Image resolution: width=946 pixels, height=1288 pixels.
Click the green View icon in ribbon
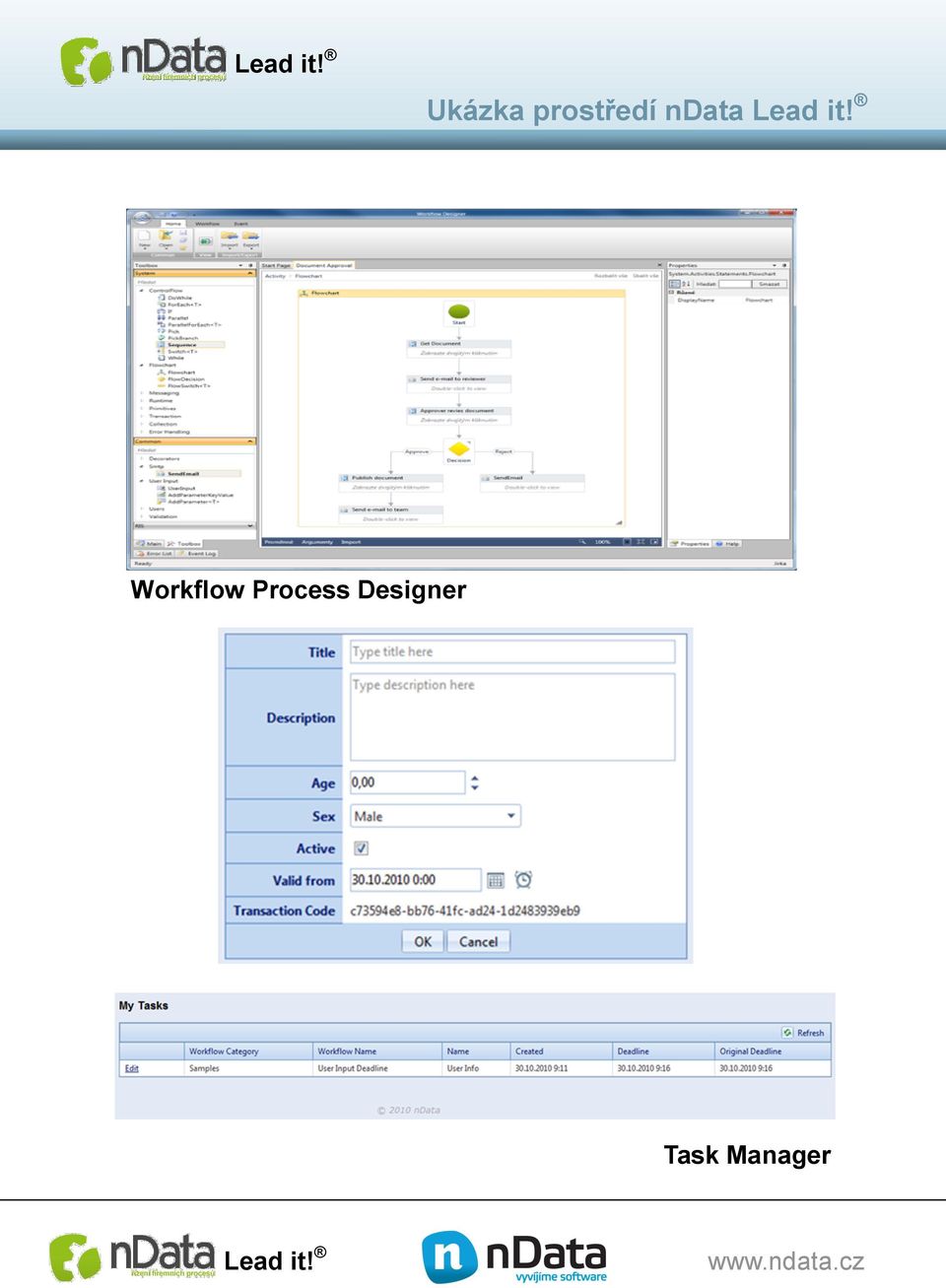tap(206, 240)
